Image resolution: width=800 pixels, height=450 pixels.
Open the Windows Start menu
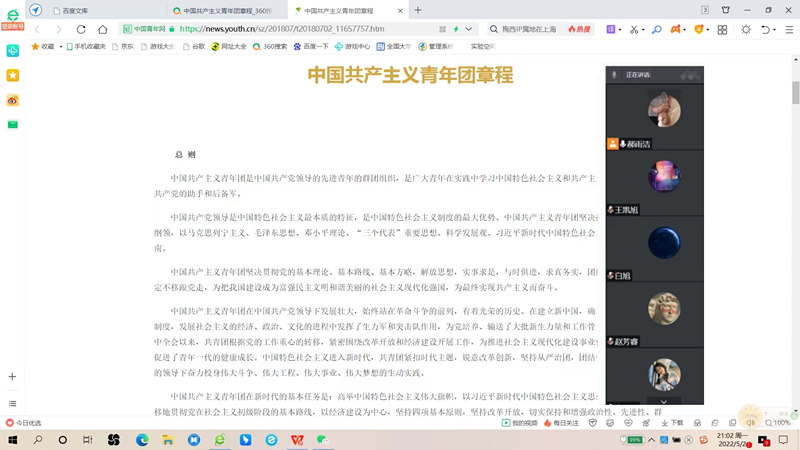13,440
